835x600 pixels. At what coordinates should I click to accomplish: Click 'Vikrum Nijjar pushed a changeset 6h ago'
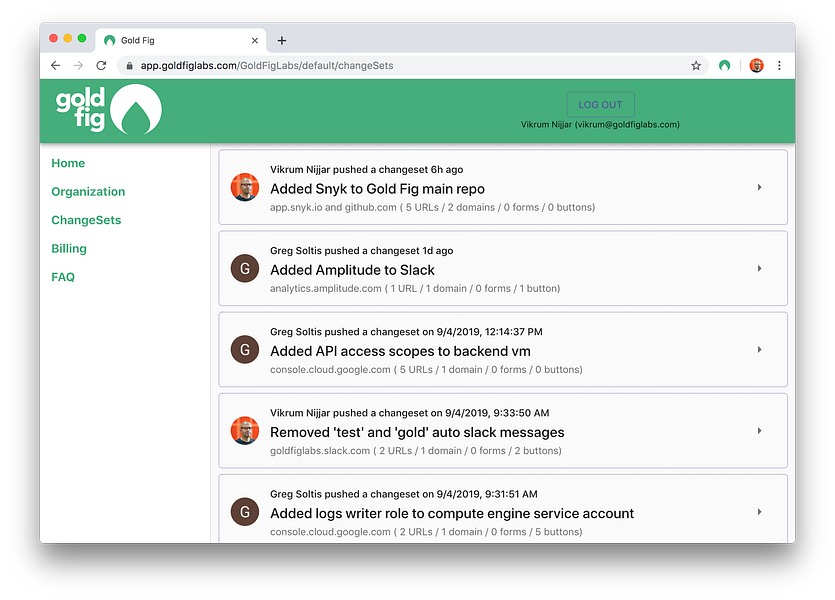pos(366,169)
